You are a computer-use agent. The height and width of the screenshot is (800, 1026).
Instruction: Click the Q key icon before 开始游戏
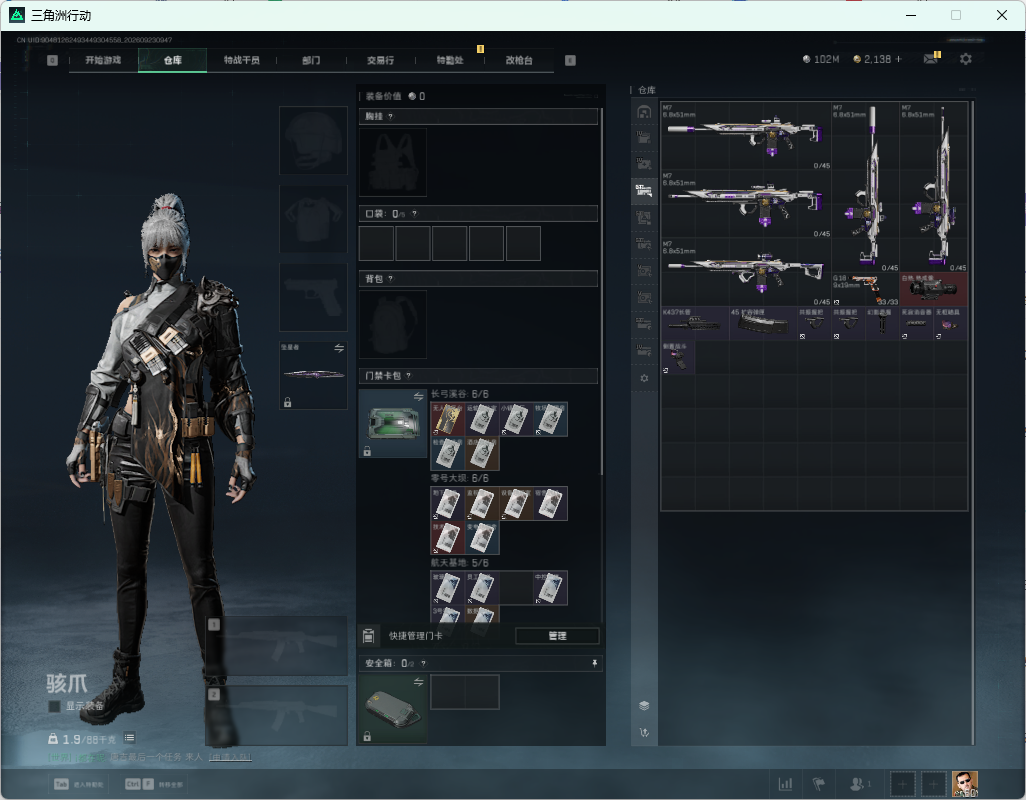point(52,60)
